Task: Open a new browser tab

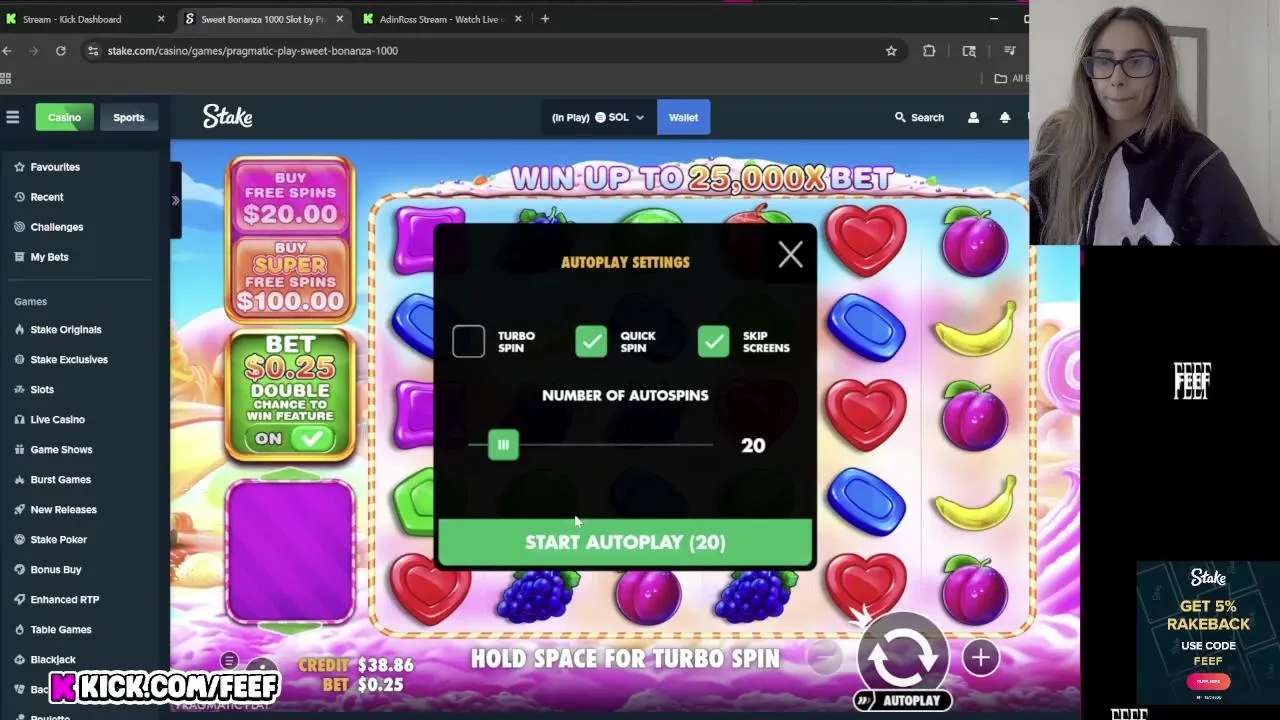Action: click(x=545, y=19)
